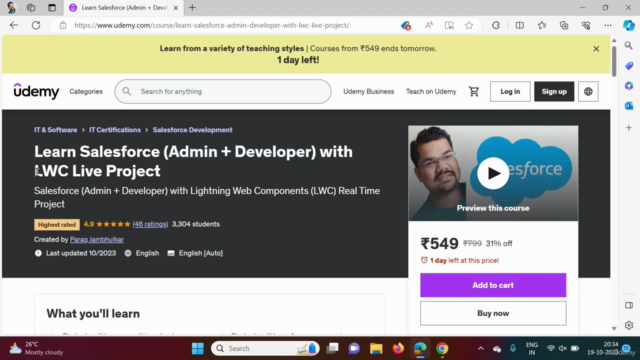
Task: Go to IT Certifications breadcrumb
Action: click(115, 130)
